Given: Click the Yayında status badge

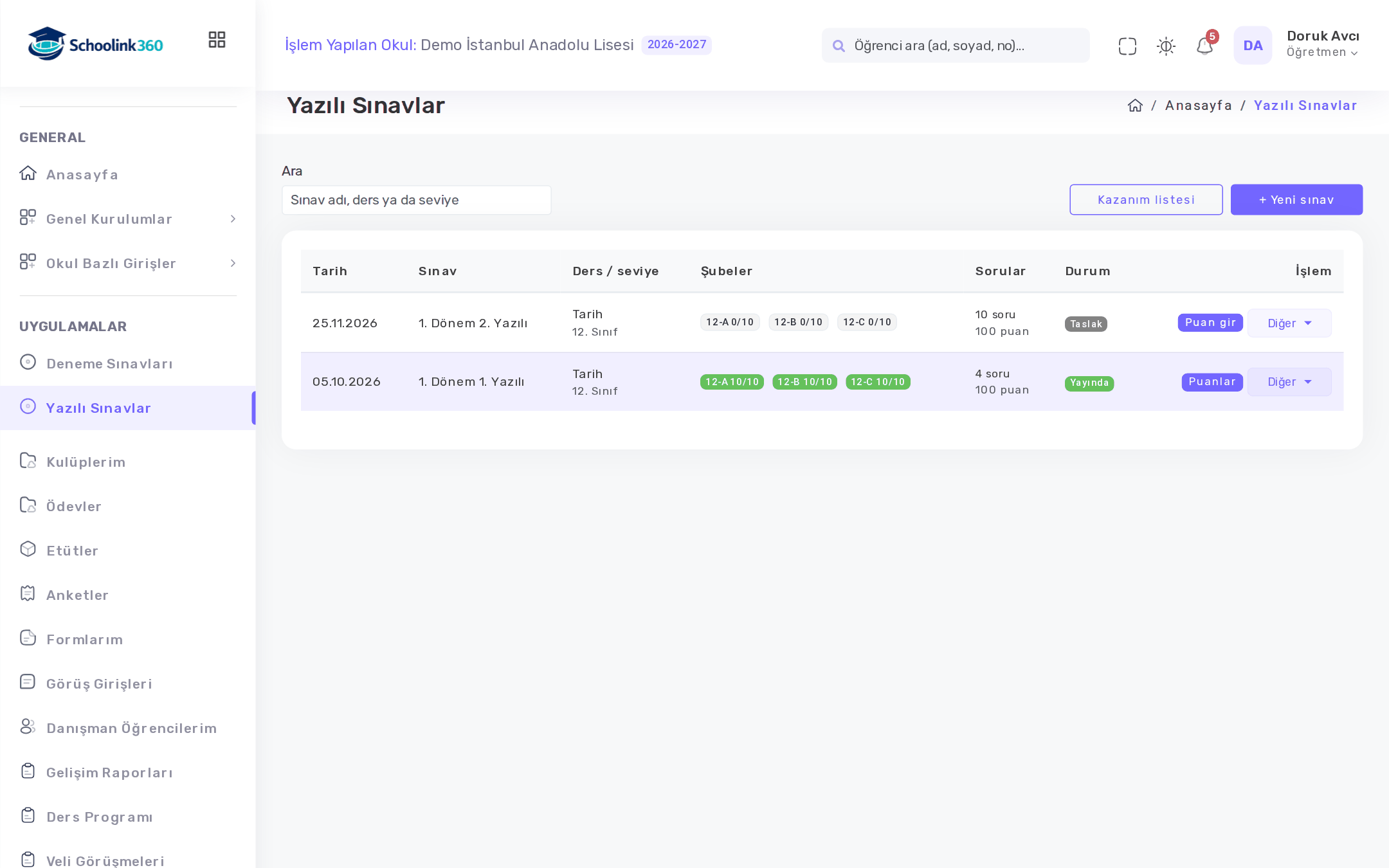Looking at the screenshot, I should (x=1089, y=383).
